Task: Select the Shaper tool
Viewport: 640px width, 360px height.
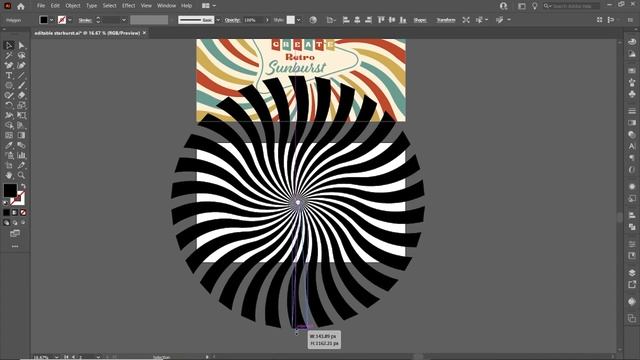Action: 9,95
